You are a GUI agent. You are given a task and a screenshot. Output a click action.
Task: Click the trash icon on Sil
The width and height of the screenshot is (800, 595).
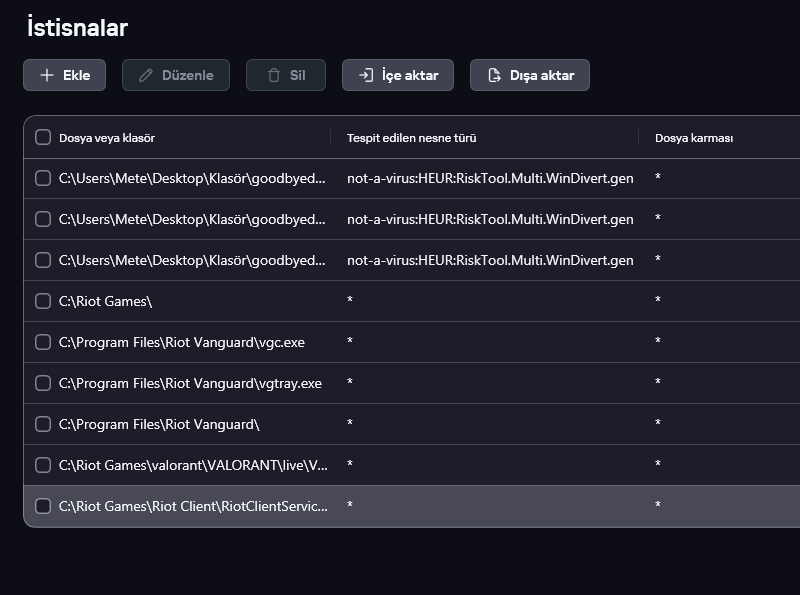click(274, 75)
